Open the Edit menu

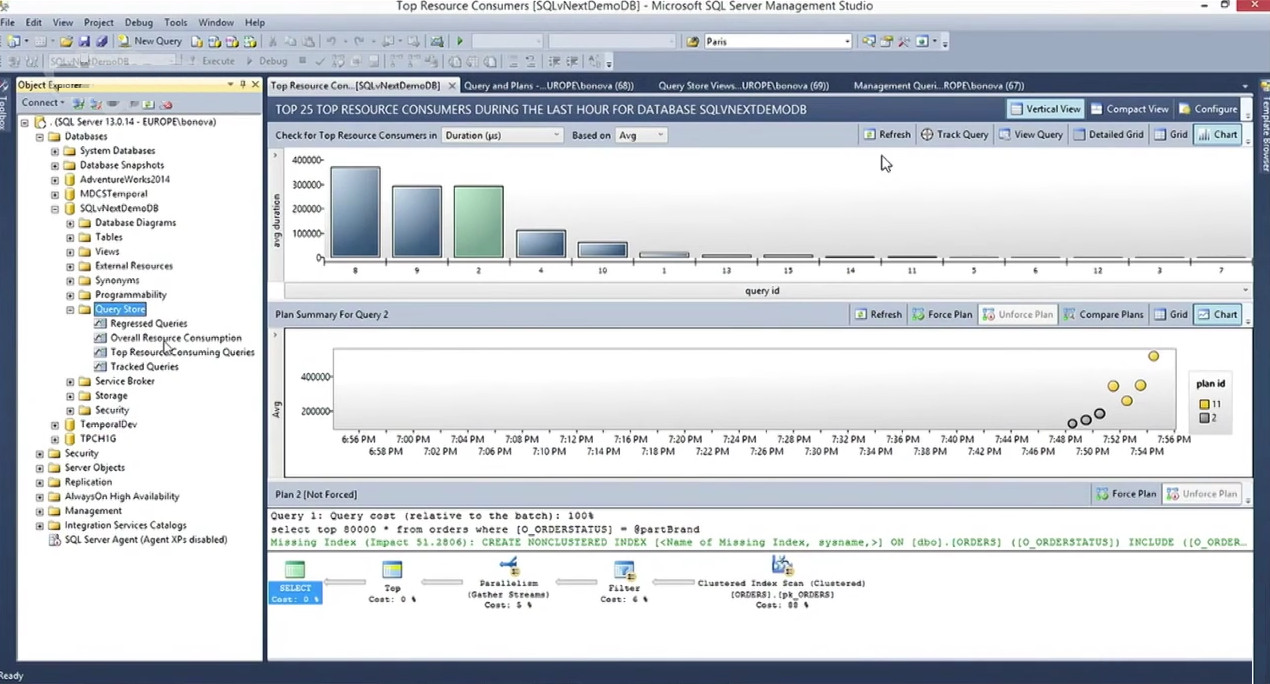(34, 22)
